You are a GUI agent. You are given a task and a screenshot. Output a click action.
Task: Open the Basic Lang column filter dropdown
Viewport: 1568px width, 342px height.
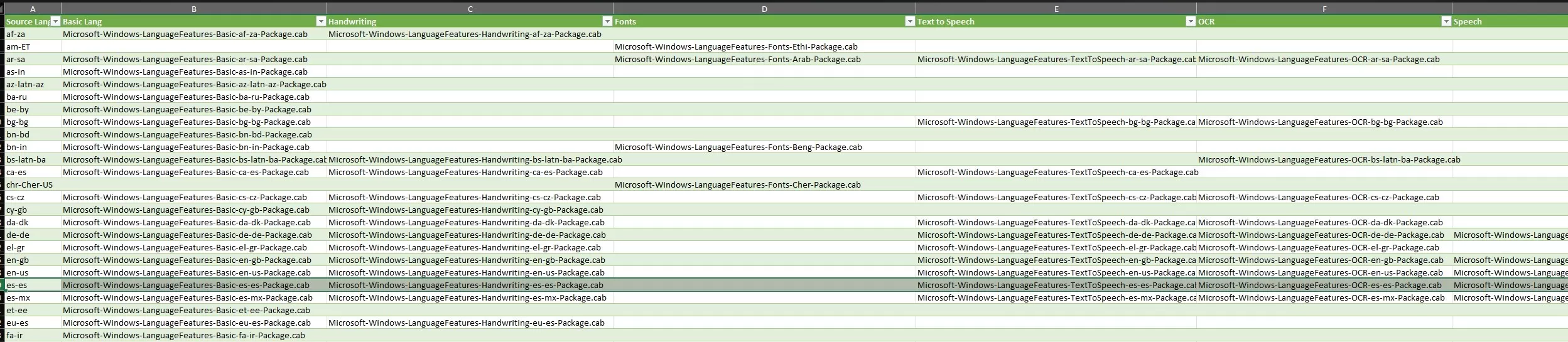pos(321,21)
